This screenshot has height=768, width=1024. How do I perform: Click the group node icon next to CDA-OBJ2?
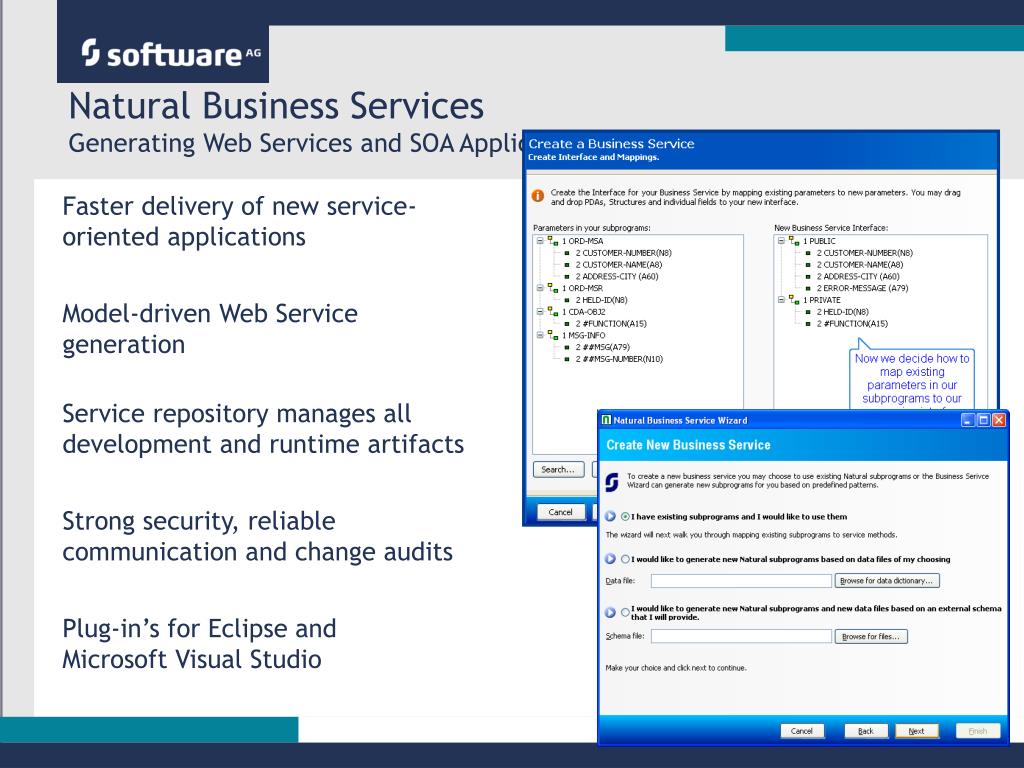pyautogui.click(x=553, y=312)
